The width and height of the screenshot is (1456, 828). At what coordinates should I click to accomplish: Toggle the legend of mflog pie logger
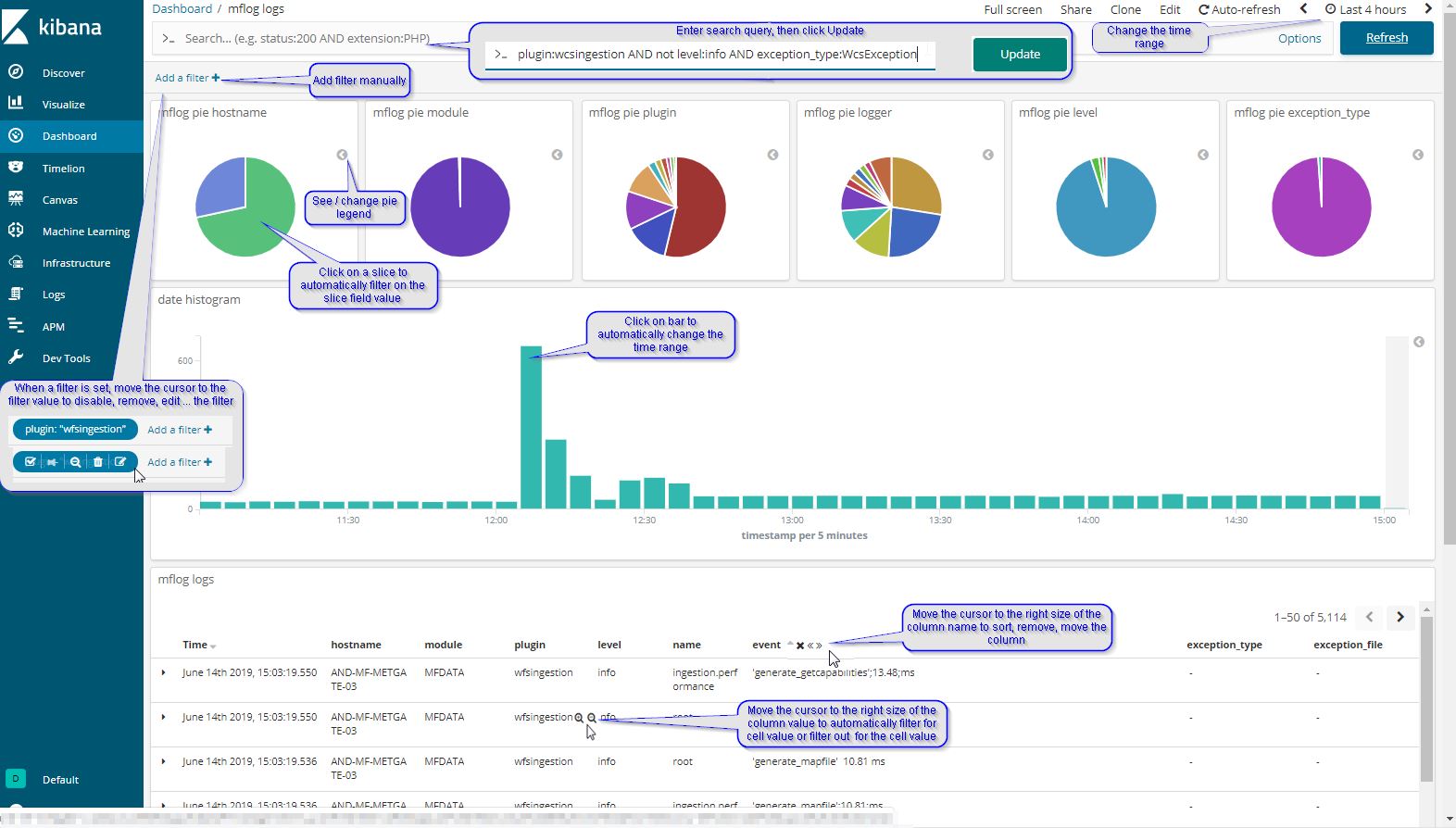click(x=988, y=155)
